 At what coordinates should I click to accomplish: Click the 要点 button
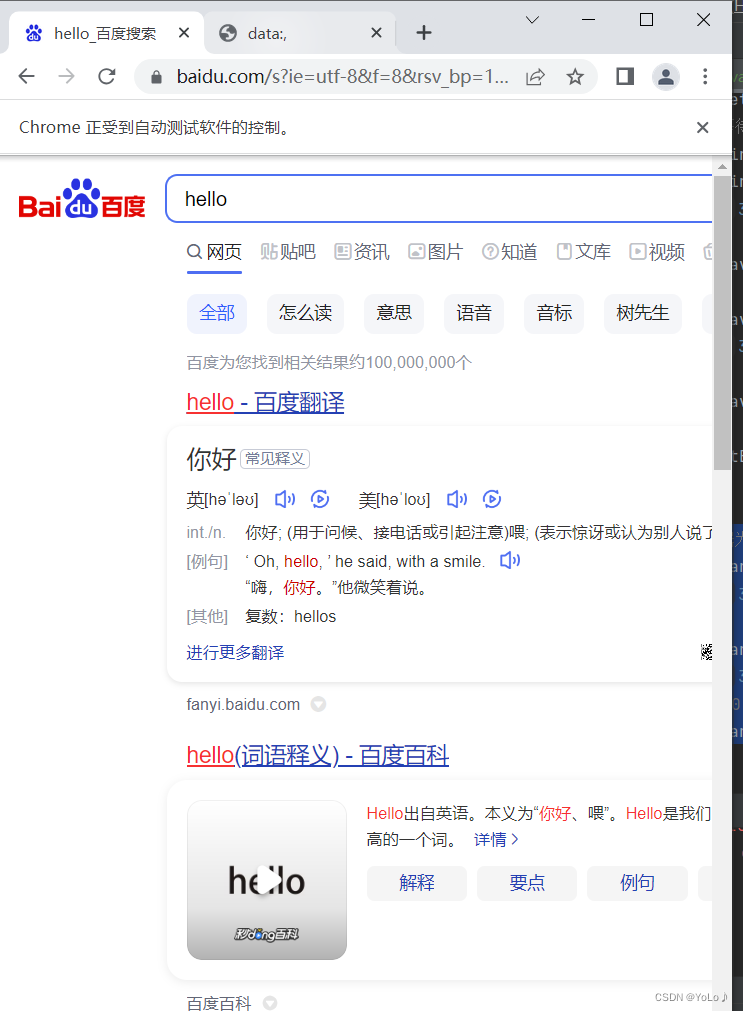[527, 883]
